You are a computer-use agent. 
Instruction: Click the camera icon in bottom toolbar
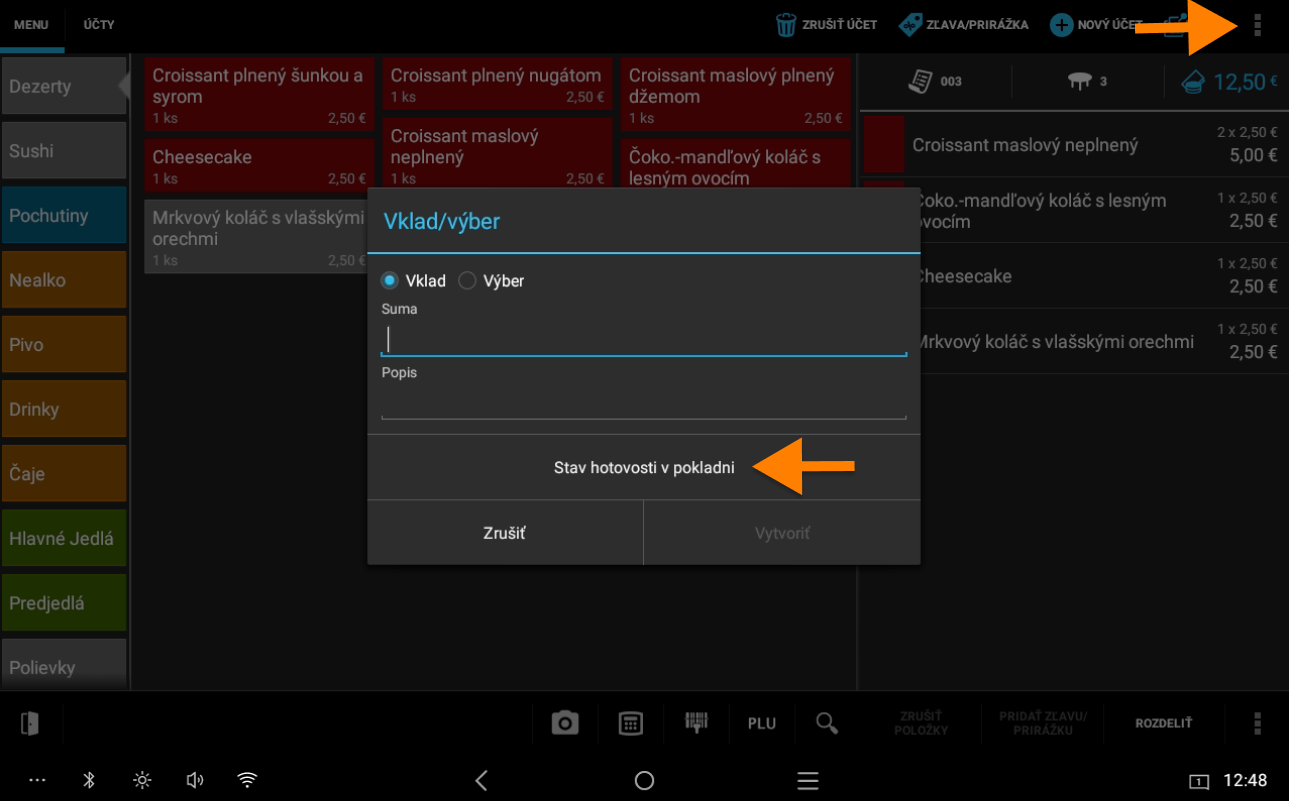click(x=565, y=723)
